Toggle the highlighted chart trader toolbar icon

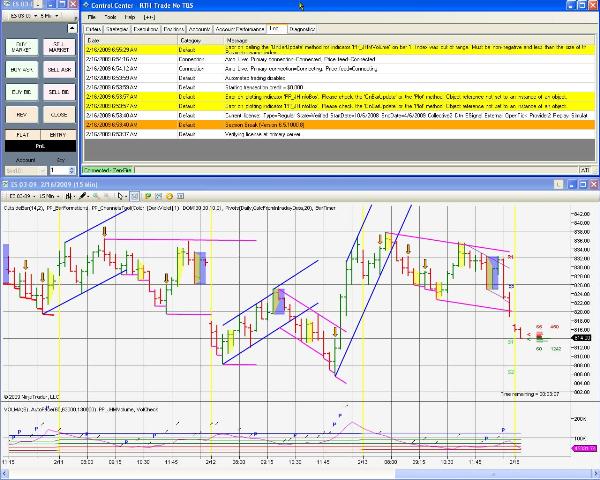click(134, 196)
